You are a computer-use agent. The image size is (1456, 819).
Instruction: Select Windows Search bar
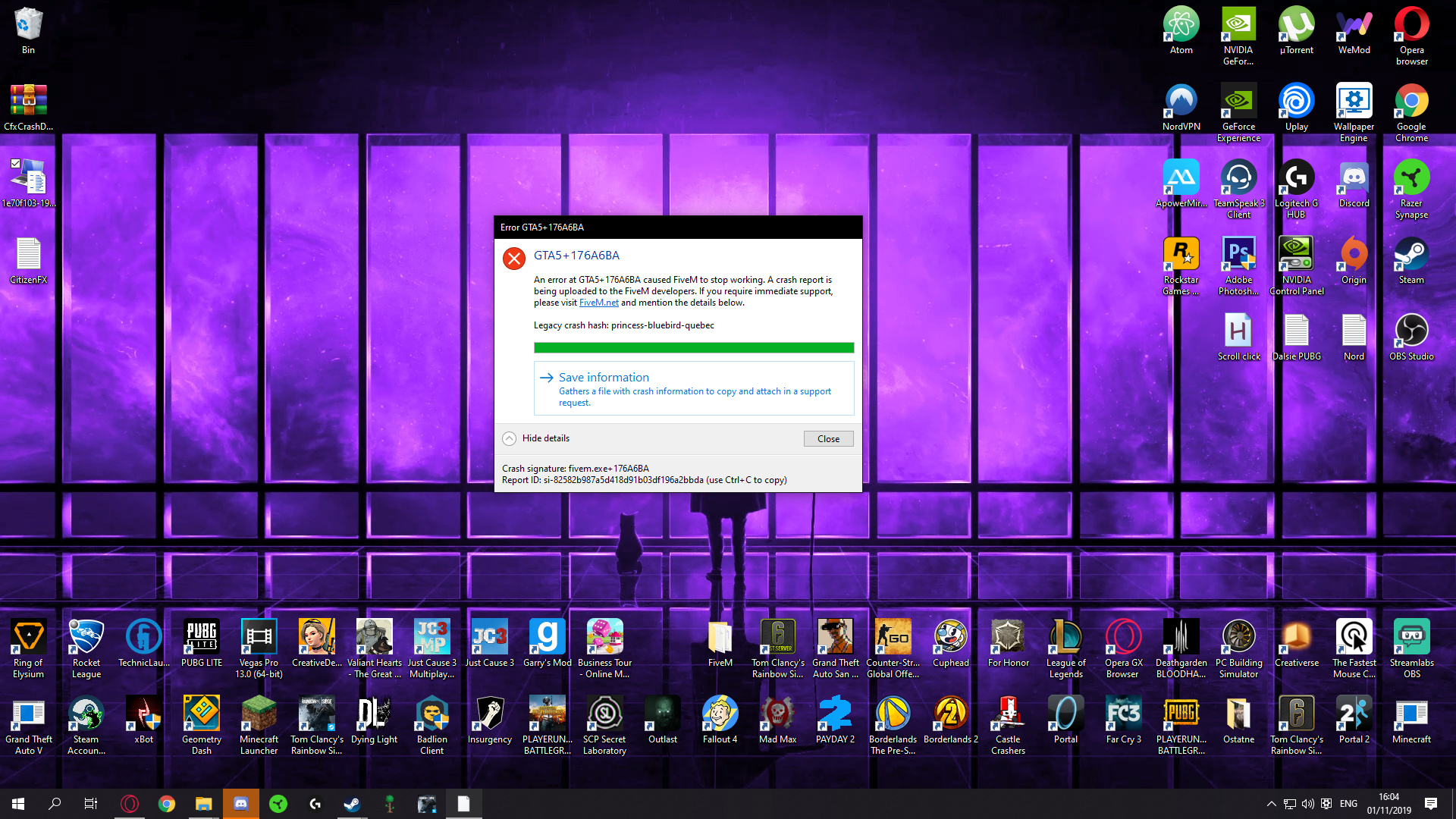coord(54,804)
